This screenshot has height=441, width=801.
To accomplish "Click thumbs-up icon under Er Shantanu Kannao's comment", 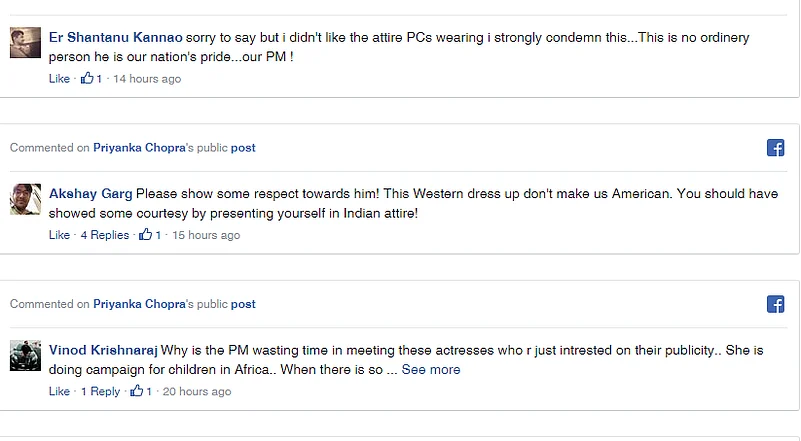I will (87, 78).
